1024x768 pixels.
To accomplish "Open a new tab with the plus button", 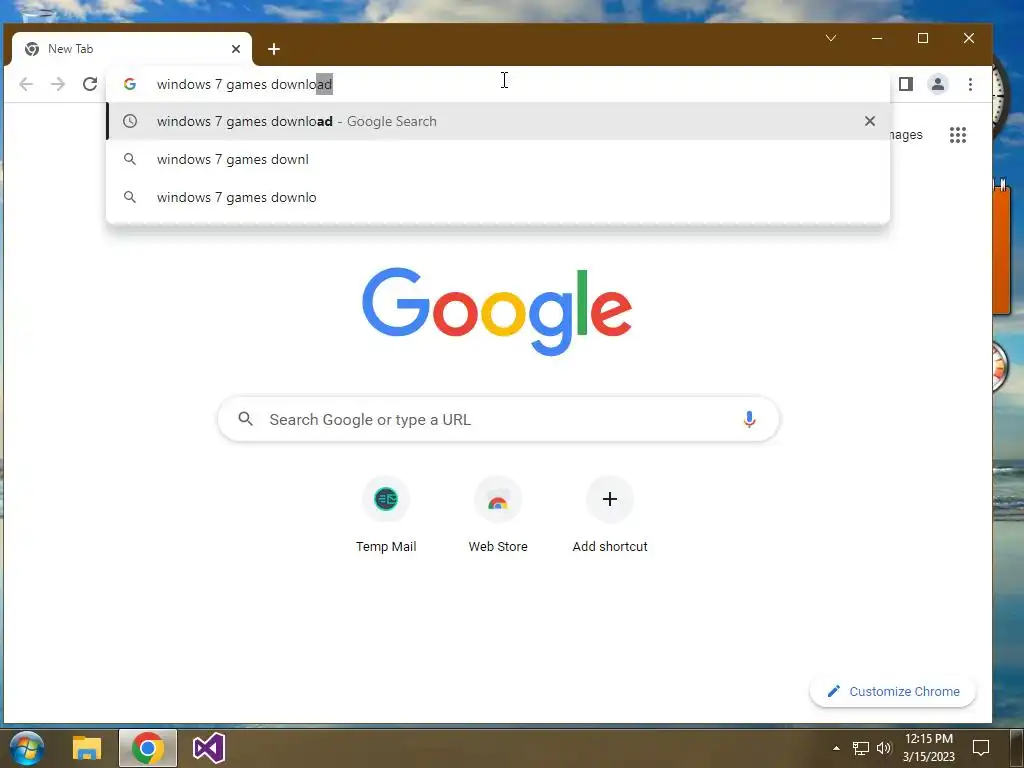I will (274, 49).
